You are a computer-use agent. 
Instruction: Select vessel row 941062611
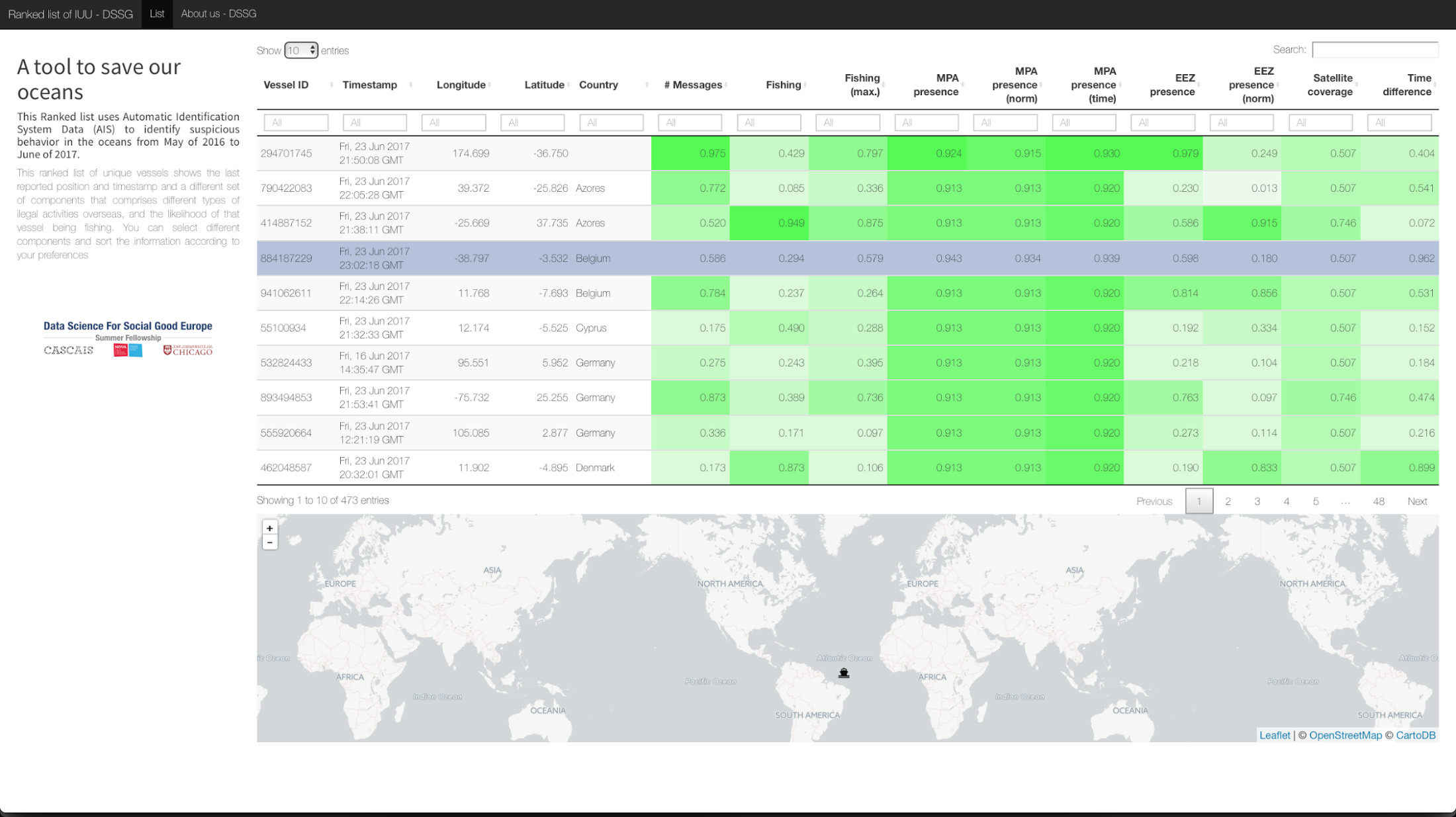848,293
